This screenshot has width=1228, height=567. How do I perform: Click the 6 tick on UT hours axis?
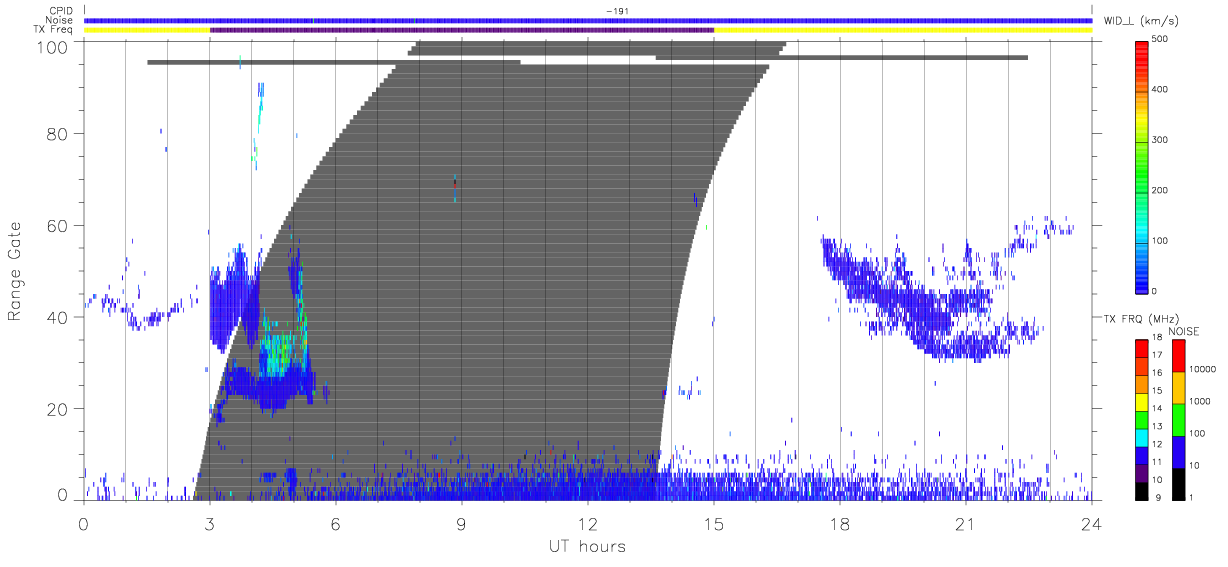coord(335,522)
